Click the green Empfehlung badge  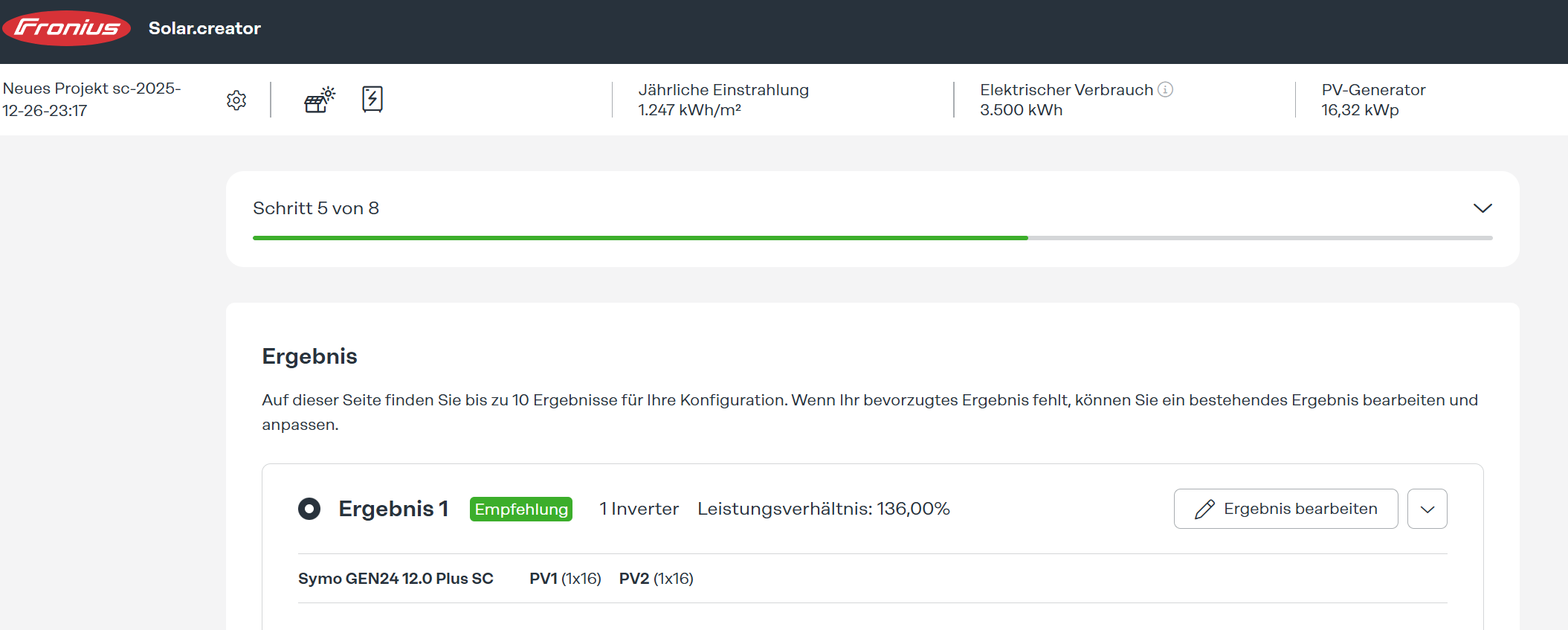point(521,509)
